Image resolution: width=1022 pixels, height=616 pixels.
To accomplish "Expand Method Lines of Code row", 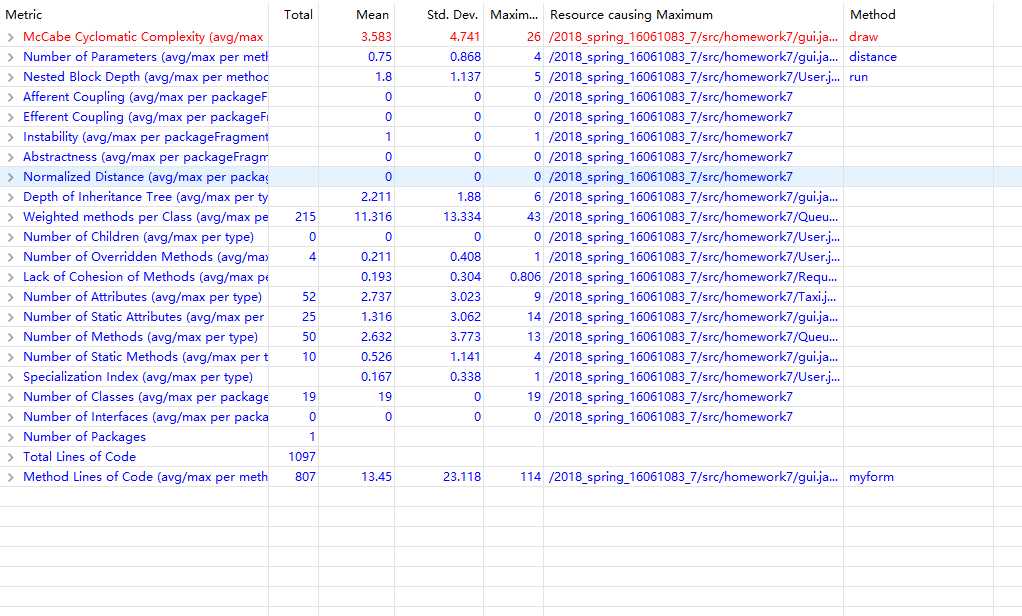I will pos(10,477).
